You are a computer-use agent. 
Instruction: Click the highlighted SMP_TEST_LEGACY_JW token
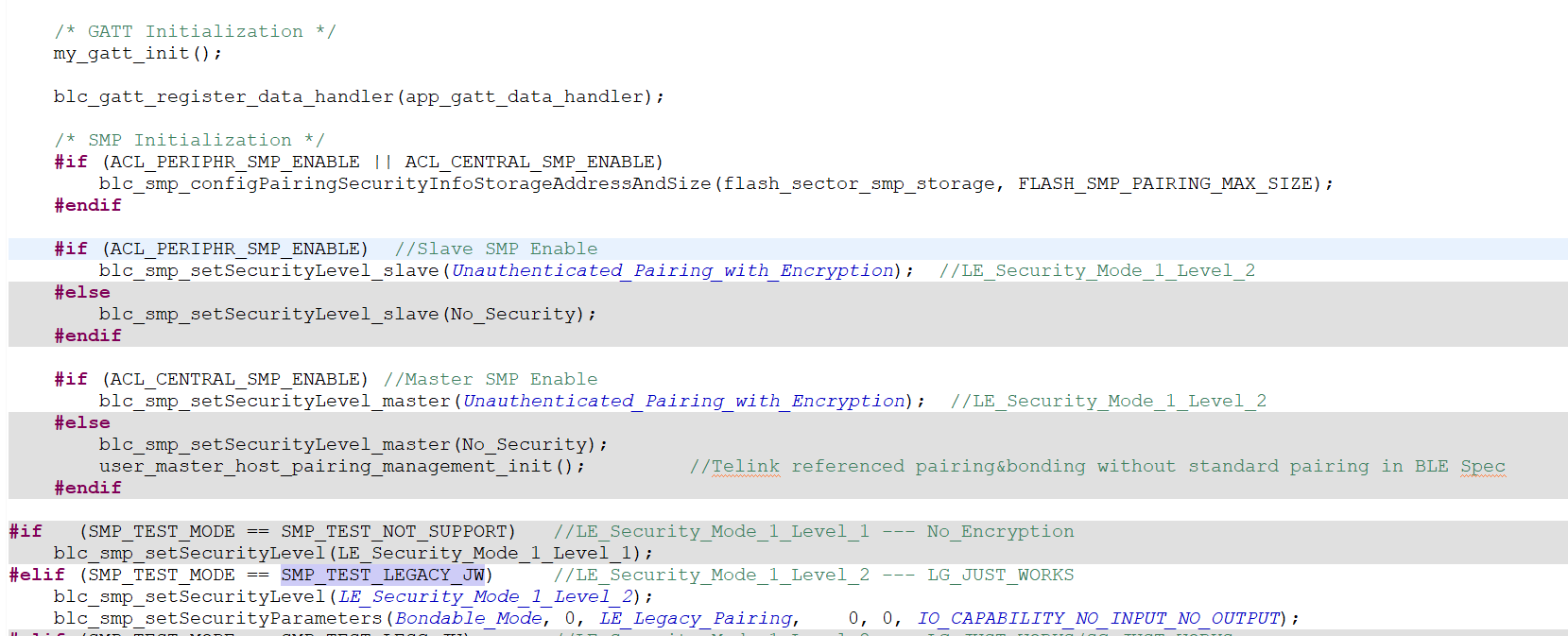383,575
